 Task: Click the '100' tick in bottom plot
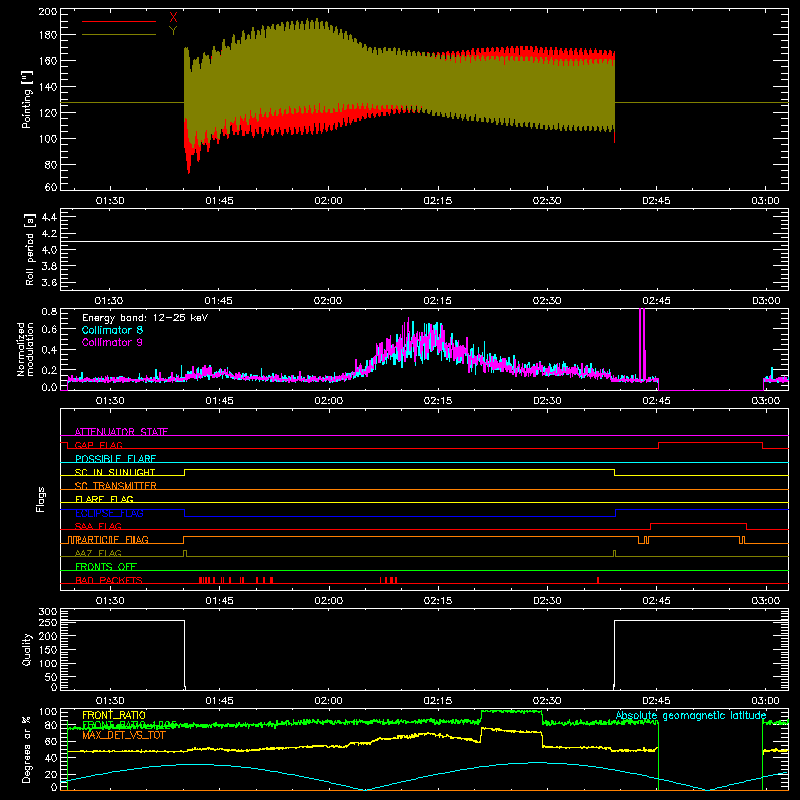pyautogui.click(x=48, y=712)
